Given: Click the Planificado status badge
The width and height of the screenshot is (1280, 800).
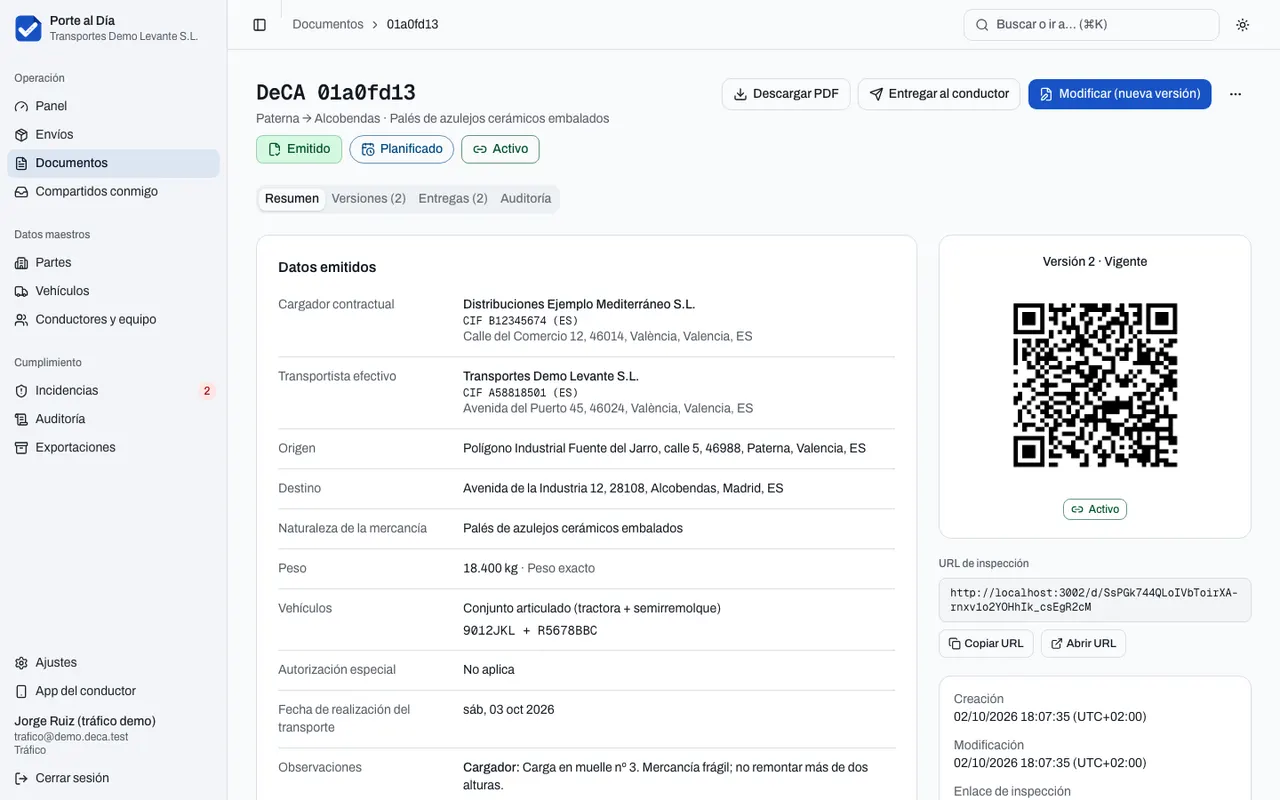Looking at the screenshot, I should (x=401, y=149).
